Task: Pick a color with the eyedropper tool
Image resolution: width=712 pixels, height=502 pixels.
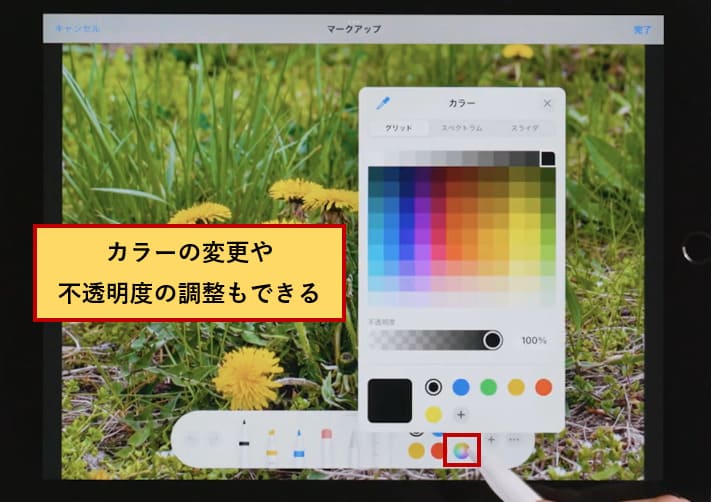Action: pyautogui.click(x=383, y=103)
